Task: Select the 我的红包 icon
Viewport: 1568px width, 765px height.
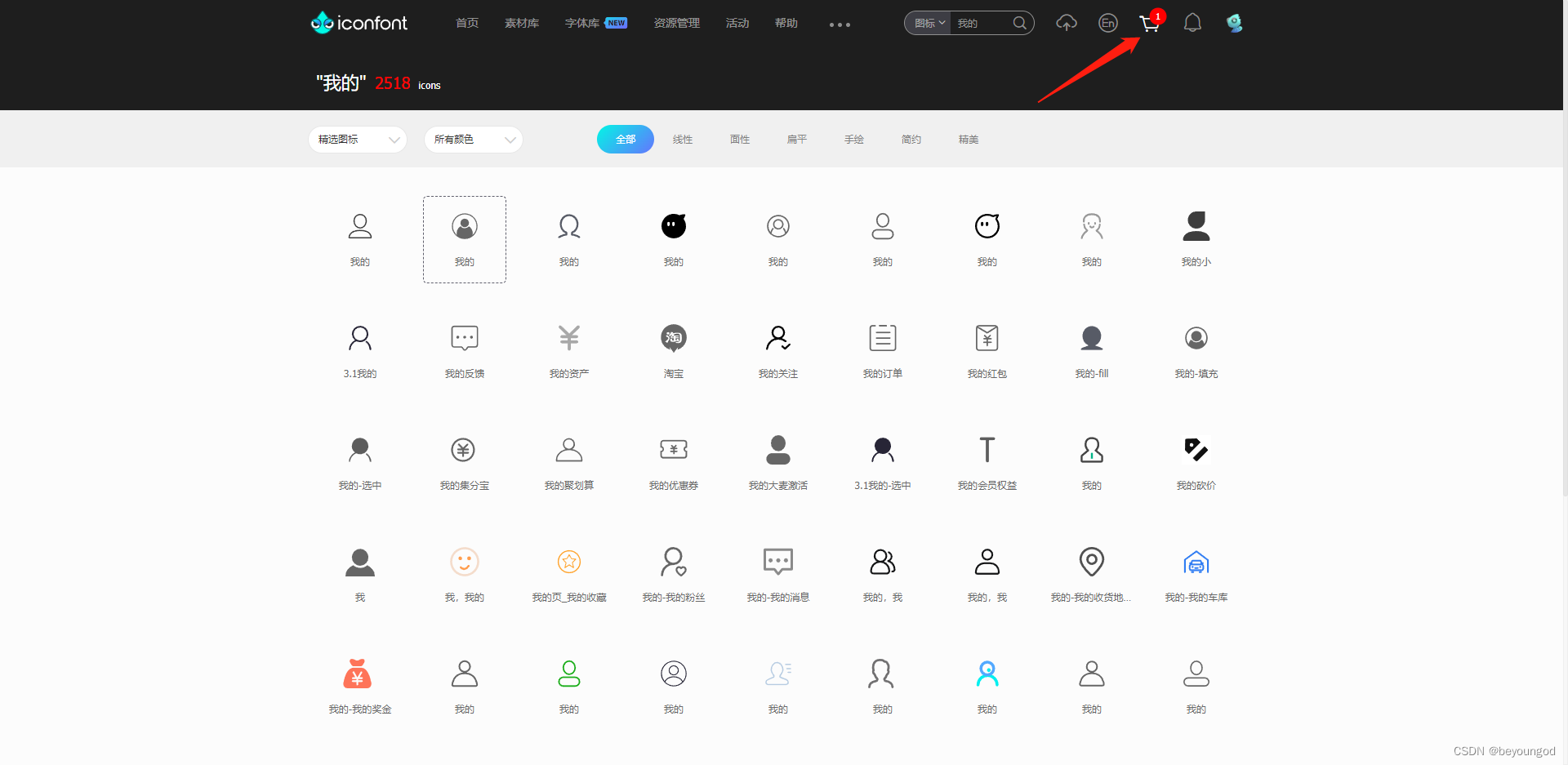Action: pos(987,338)
